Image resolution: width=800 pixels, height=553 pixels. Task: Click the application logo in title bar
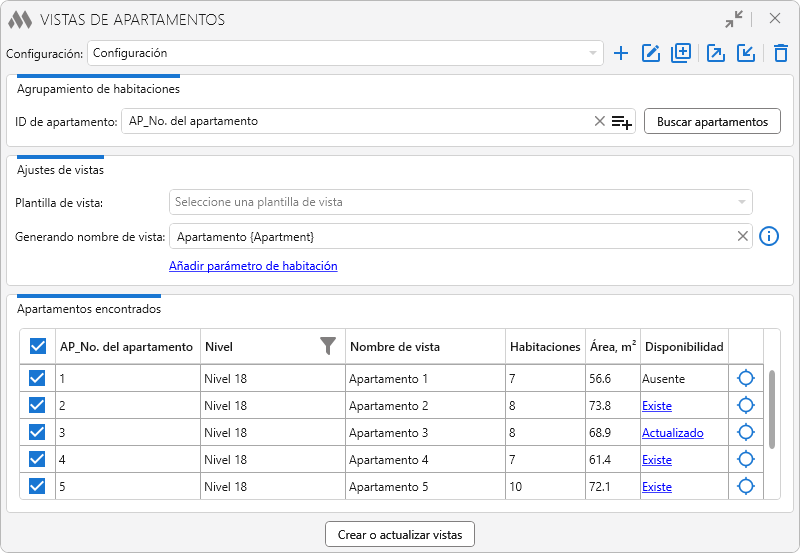(x=20, y=19)
